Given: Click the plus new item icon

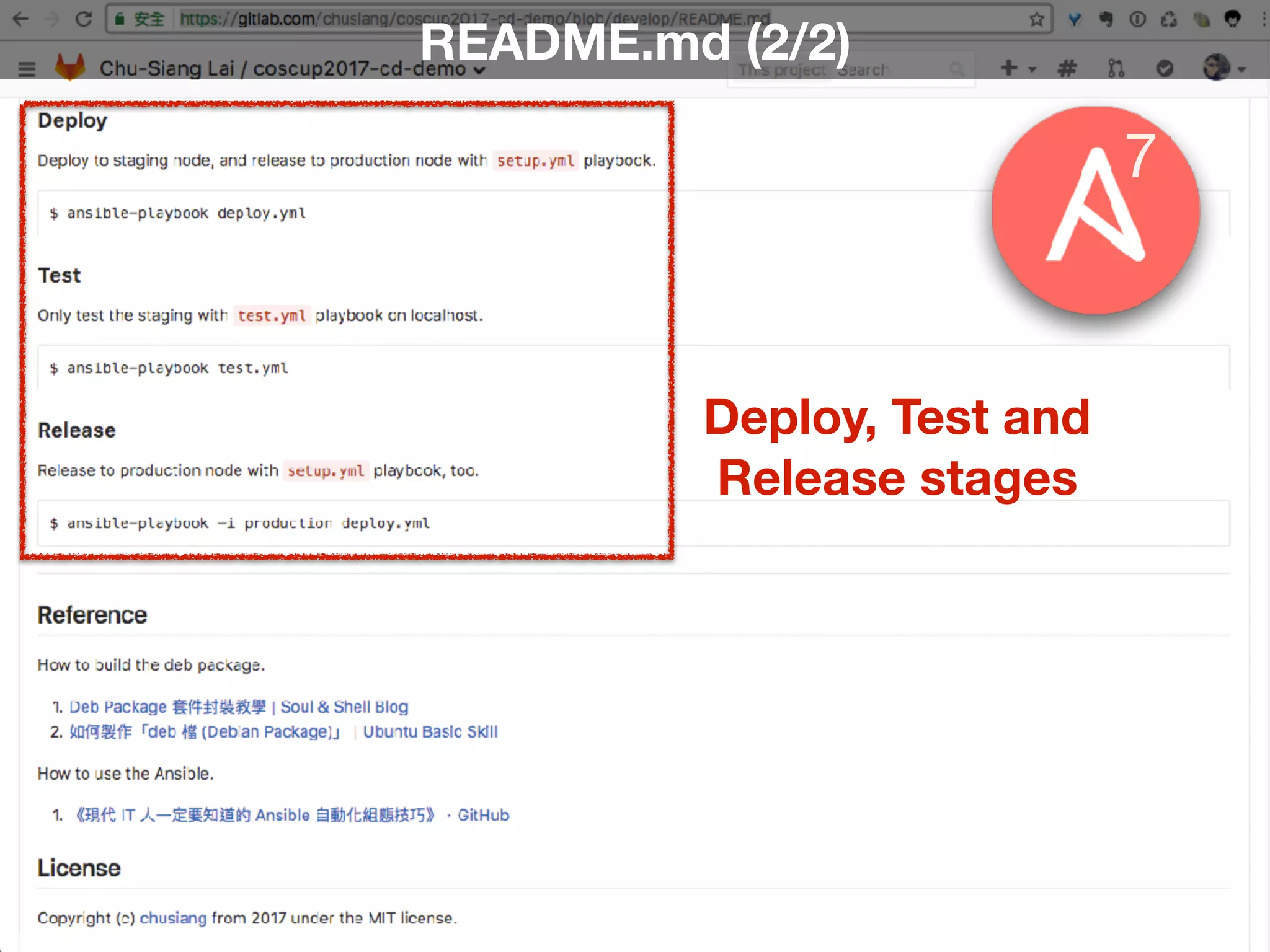Looking at the screenshot, I should (x=1009, y=68).
